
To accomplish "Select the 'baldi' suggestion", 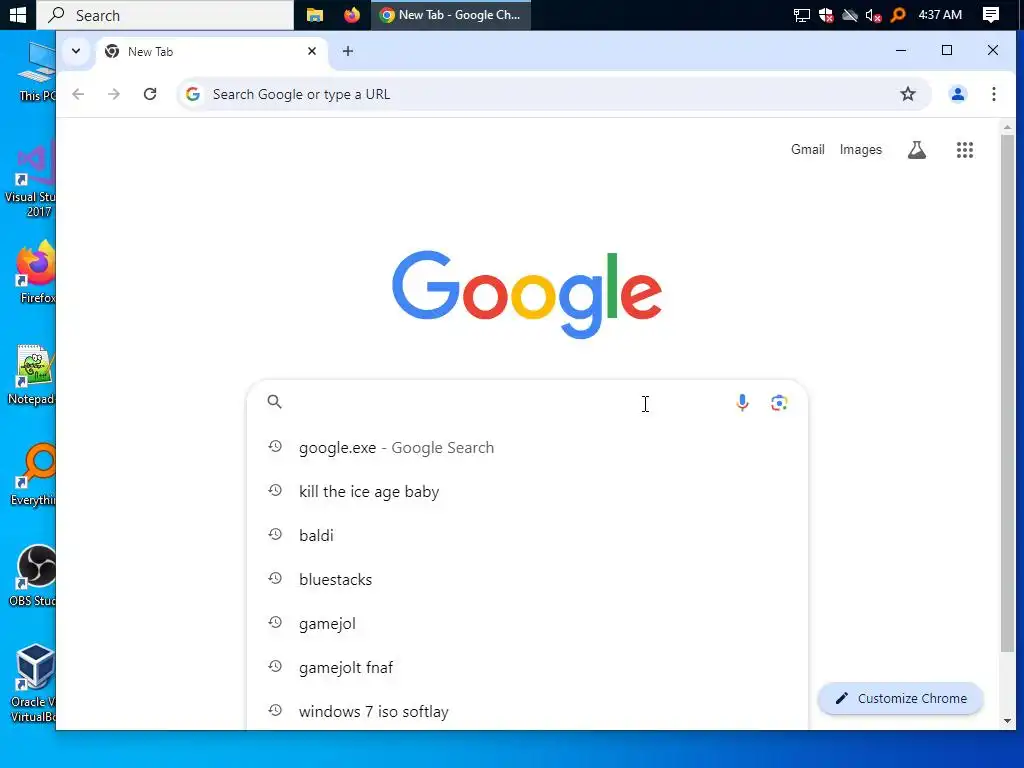I will click(x=527, y=536).
